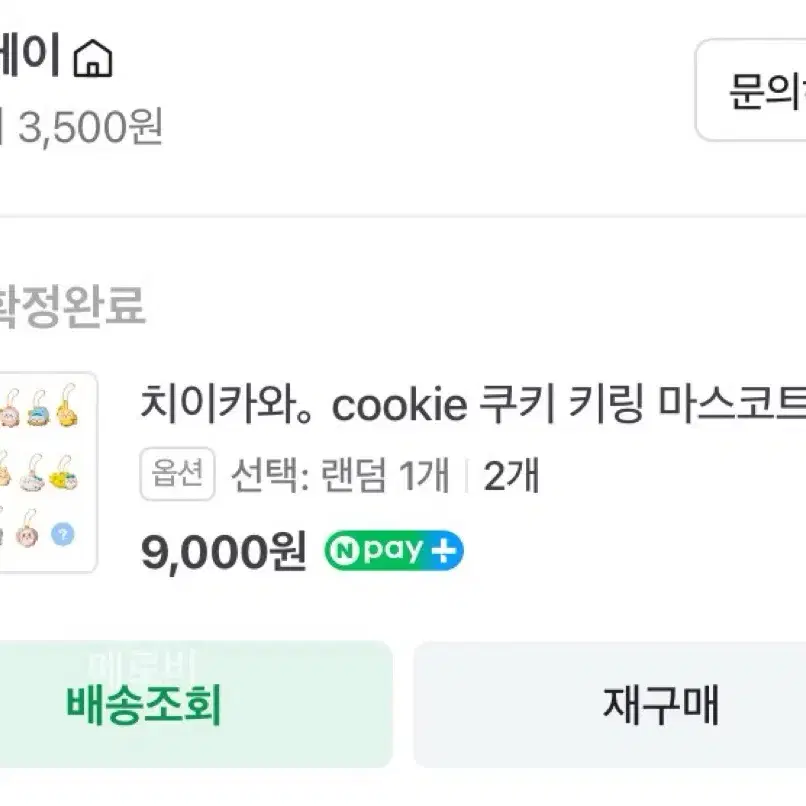The height and width of the screenshot is (806, 806).
Task: Click the 옵션 option badge
Action: pyautogui.click(x=177, y=473)
